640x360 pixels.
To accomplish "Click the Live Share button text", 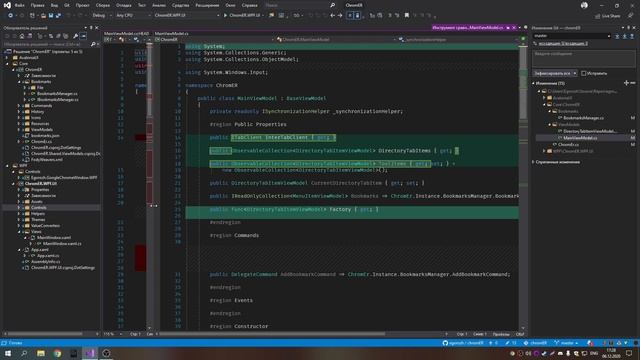I will [x=611, y=16].
